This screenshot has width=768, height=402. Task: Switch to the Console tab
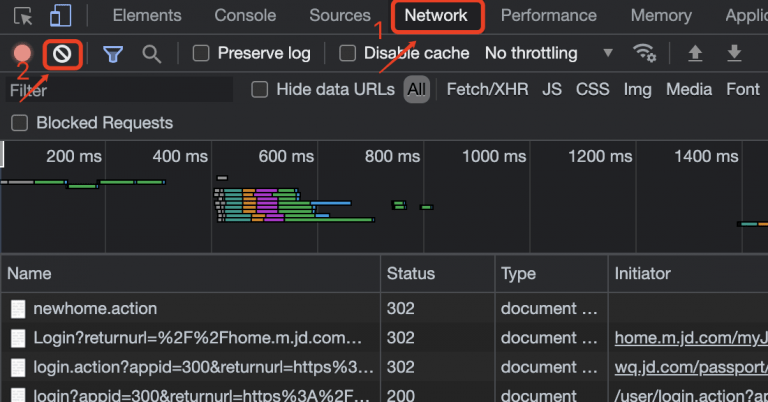coord(245,16)
